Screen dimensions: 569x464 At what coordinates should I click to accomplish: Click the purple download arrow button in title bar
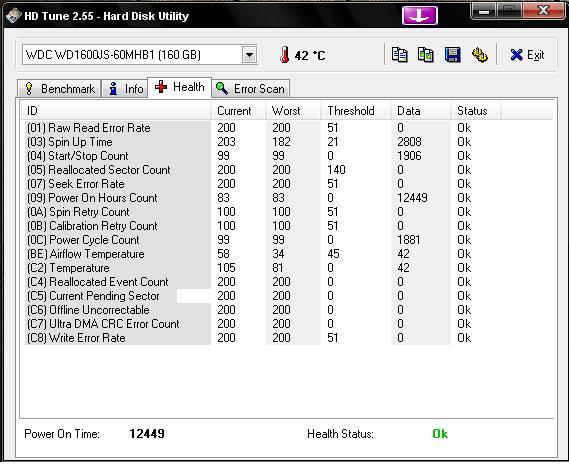point(420,16)
